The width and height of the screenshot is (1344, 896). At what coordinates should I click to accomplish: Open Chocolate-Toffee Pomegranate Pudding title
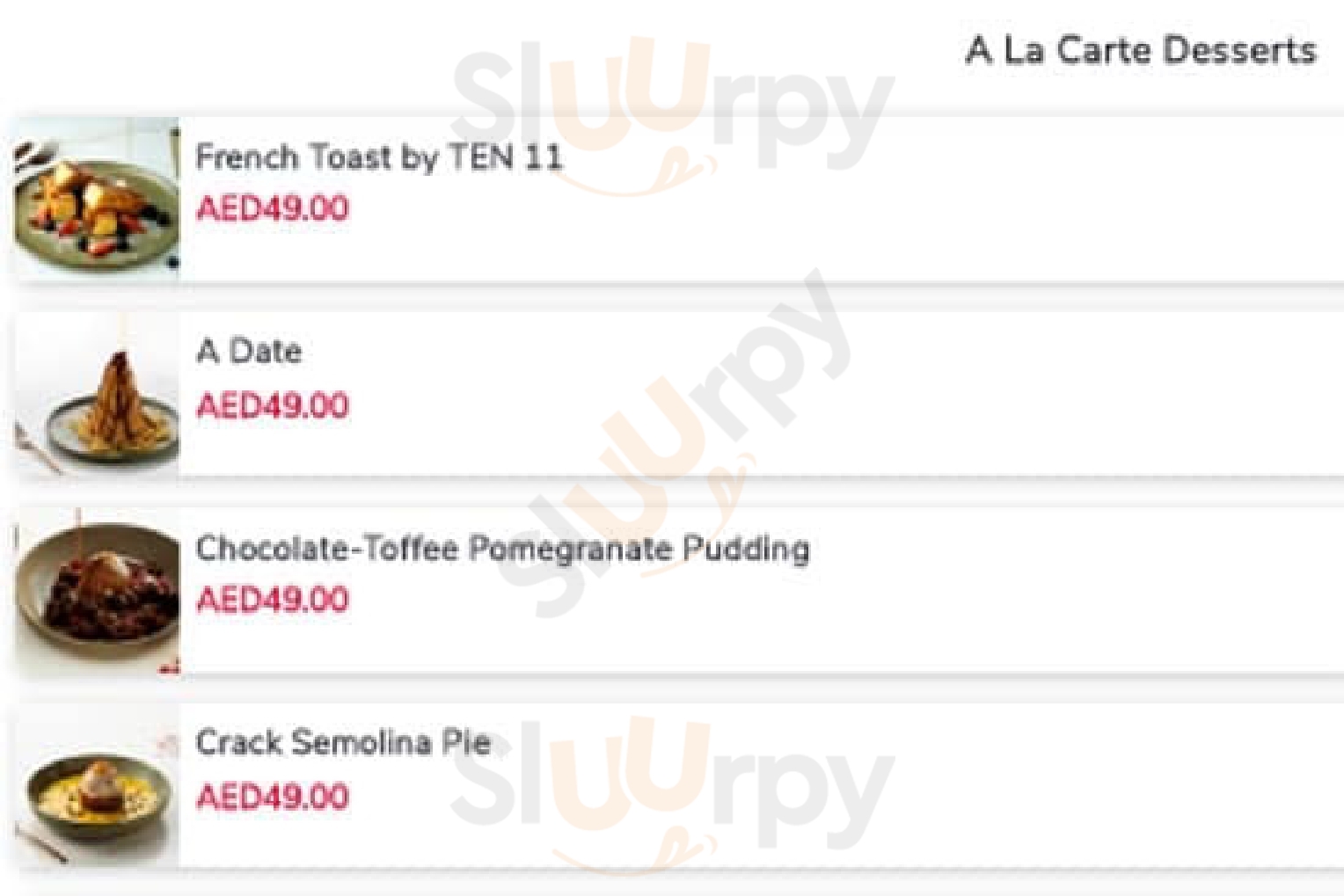pyautogui.click(x=502, y=549)
